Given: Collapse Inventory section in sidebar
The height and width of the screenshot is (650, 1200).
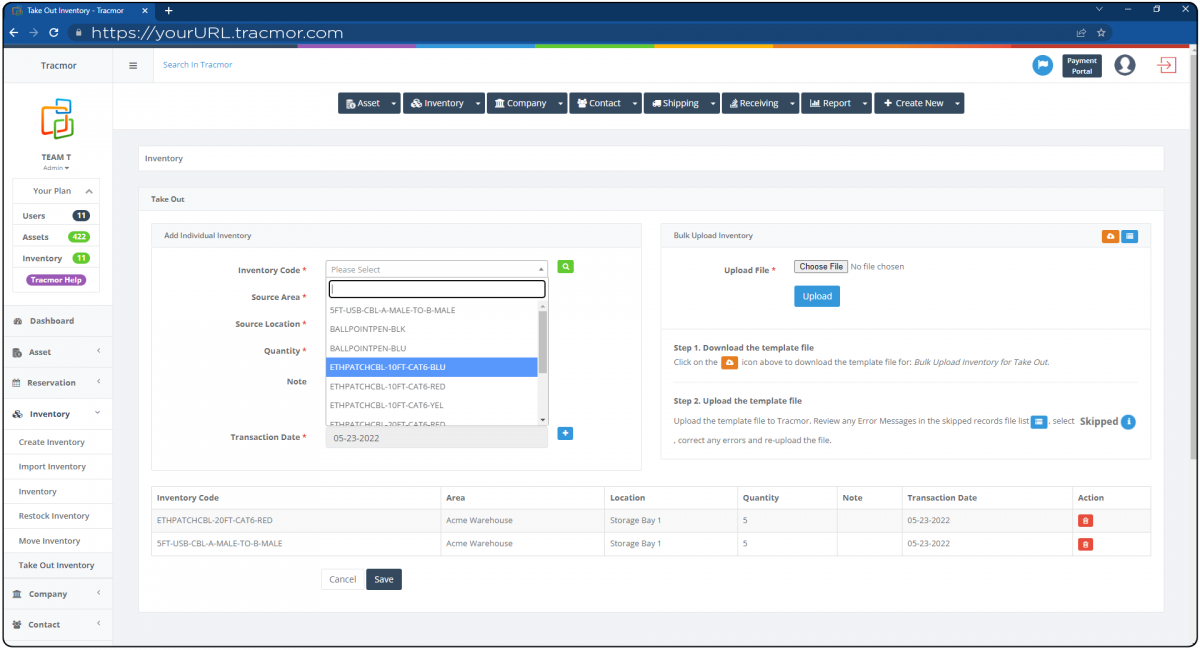Looking at the screenshot, I should 56,414.
